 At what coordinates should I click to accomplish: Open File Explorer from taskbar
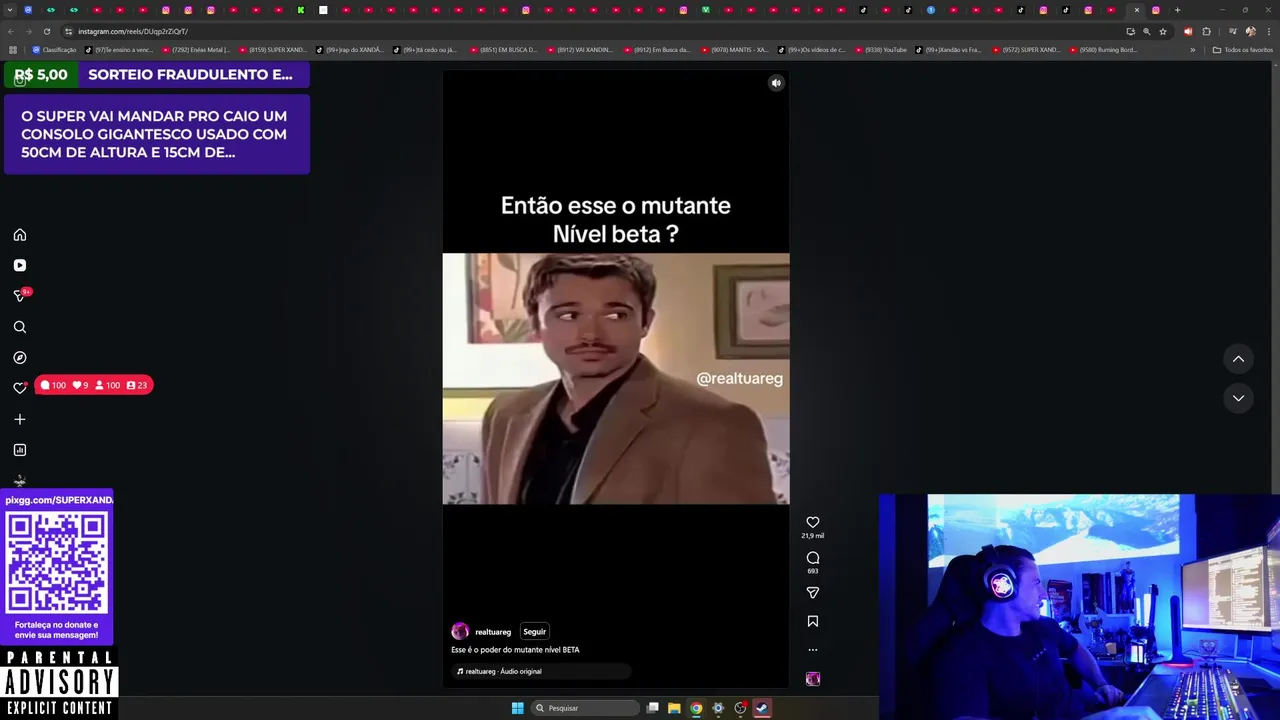[674, 708]
